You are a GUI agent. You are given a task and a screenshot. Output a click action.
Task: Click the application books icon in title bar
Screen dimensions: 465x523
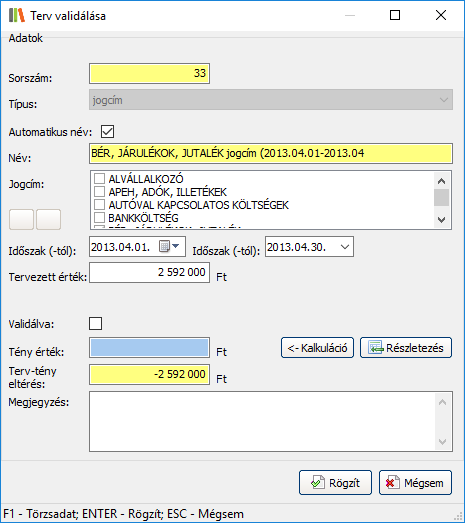pos(17,15)
